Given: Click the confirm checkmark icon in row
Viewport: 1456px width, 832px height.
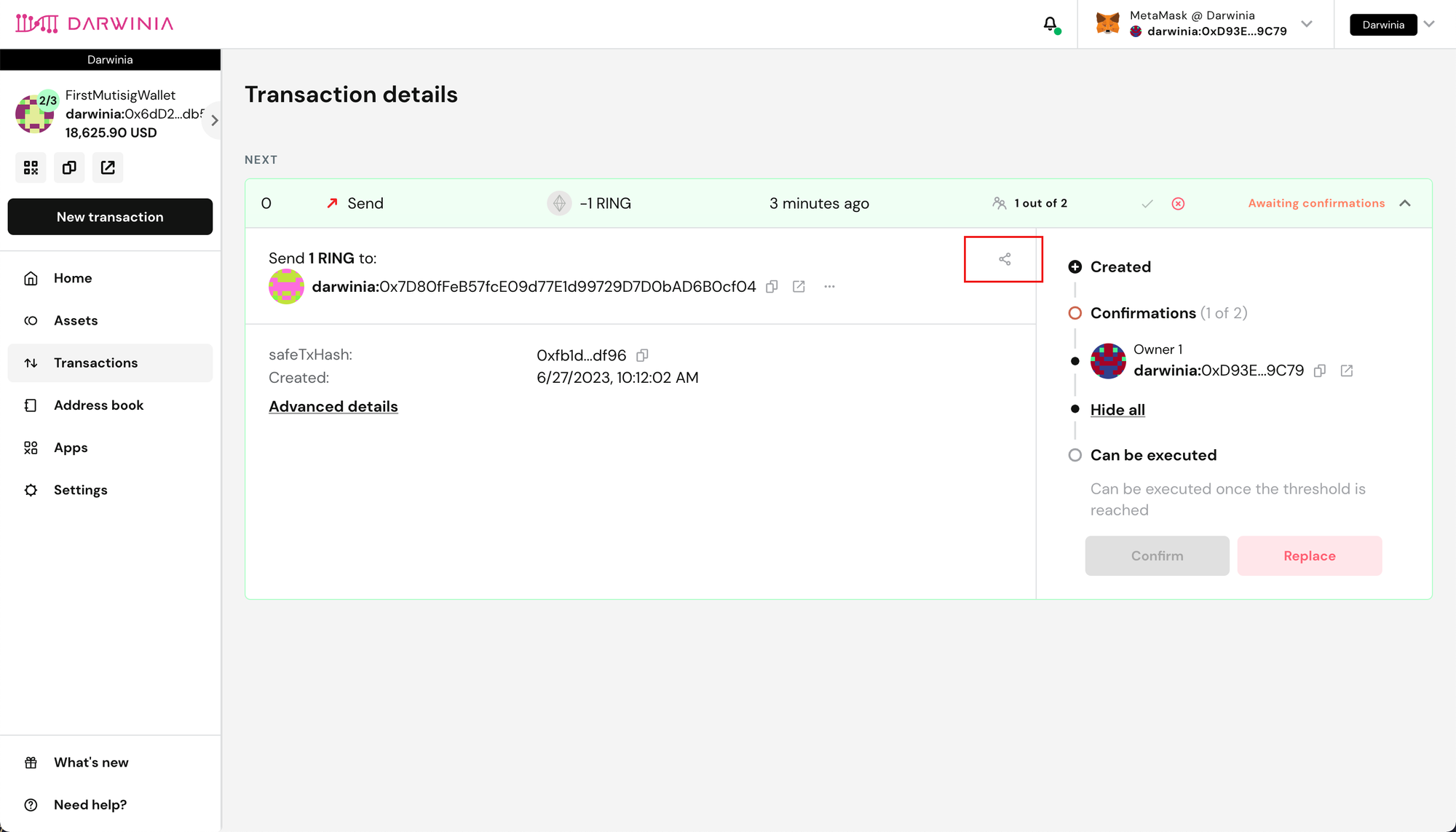Looking at the screenshot, I should (1147, 204).
